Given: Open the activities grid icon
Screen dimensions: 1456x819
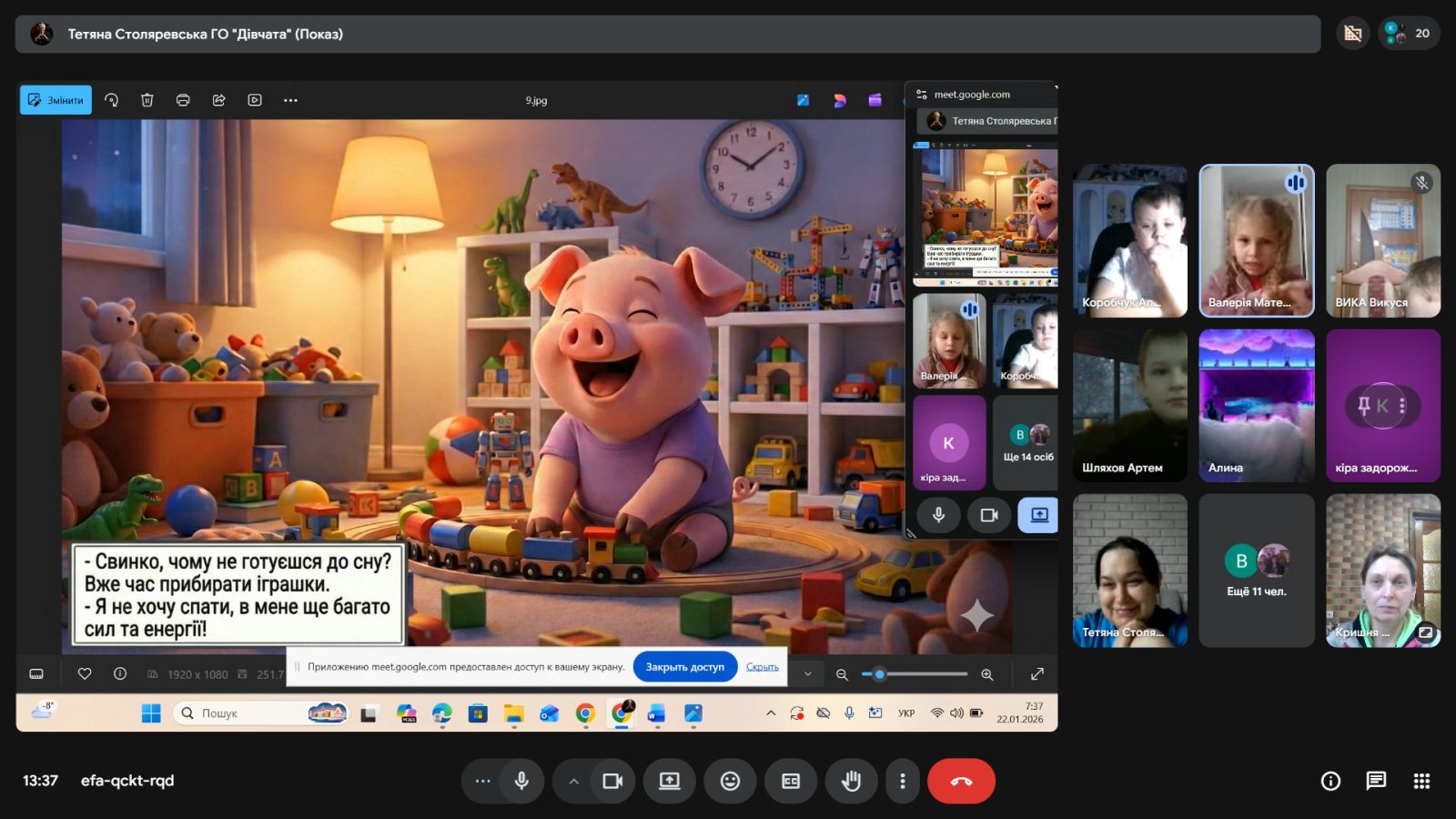Looking at the screenshot, I should click(1421, 781).
